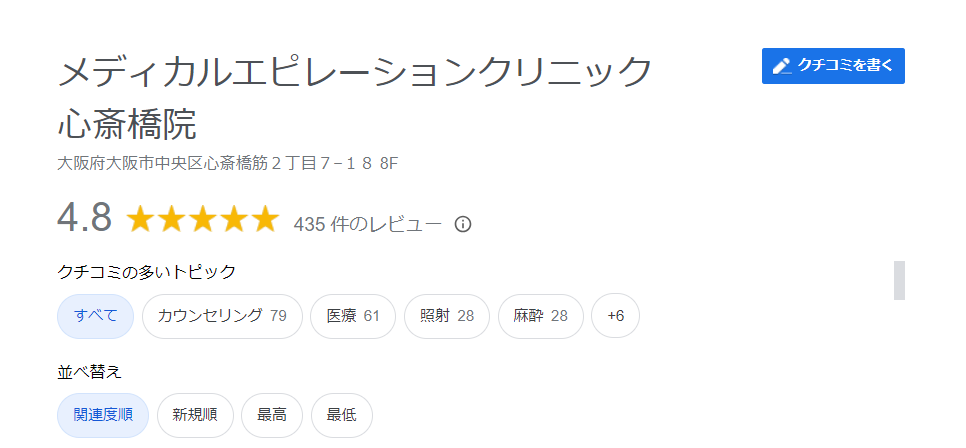Viewport: 966px width, 448px height.
Task: Select the すべて topic filter chip
Action: point(96,316)
